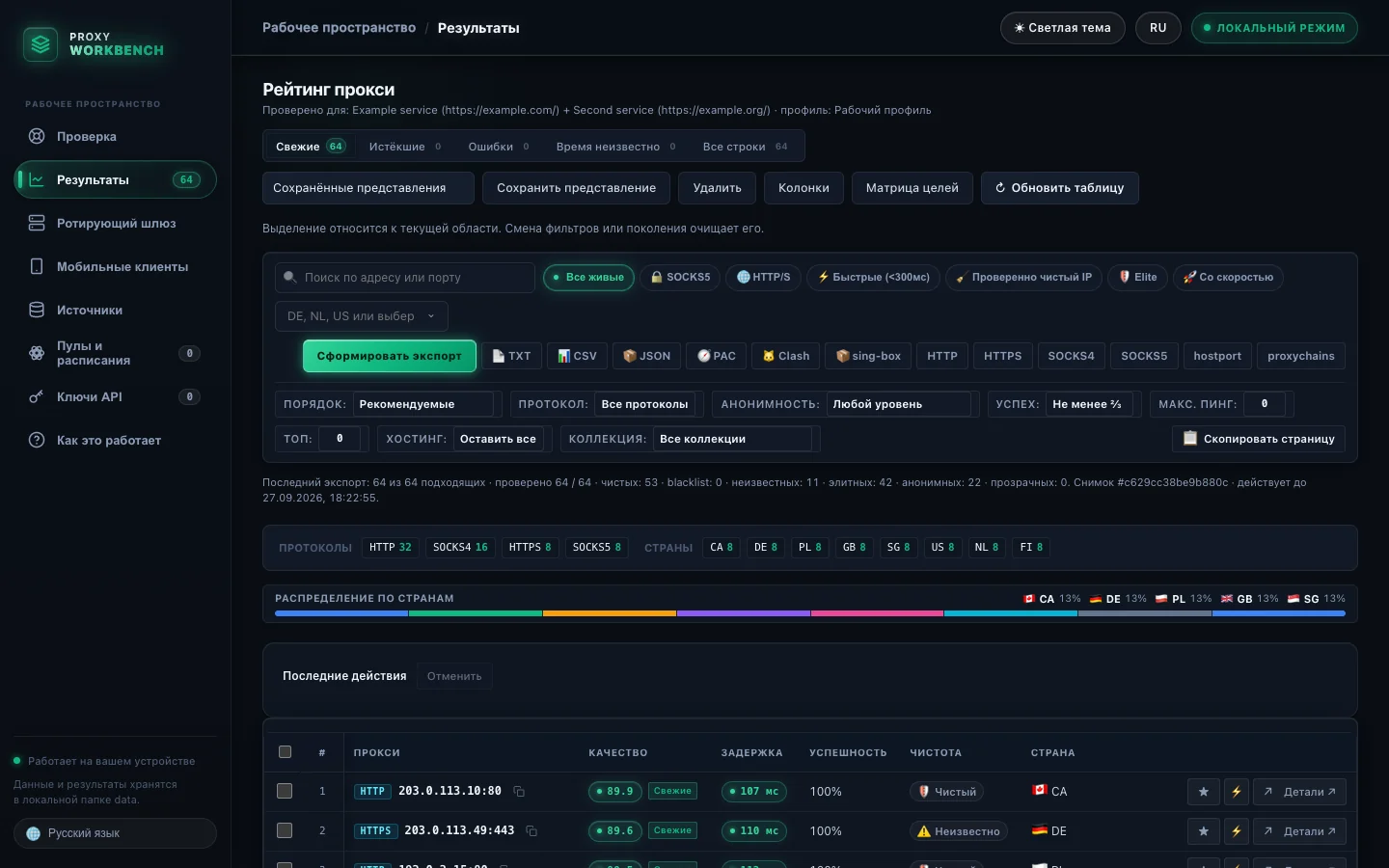Toggle the SOCKS5 filter chip
This screenshot has width=1389, height=868.
tap(680, 278)
